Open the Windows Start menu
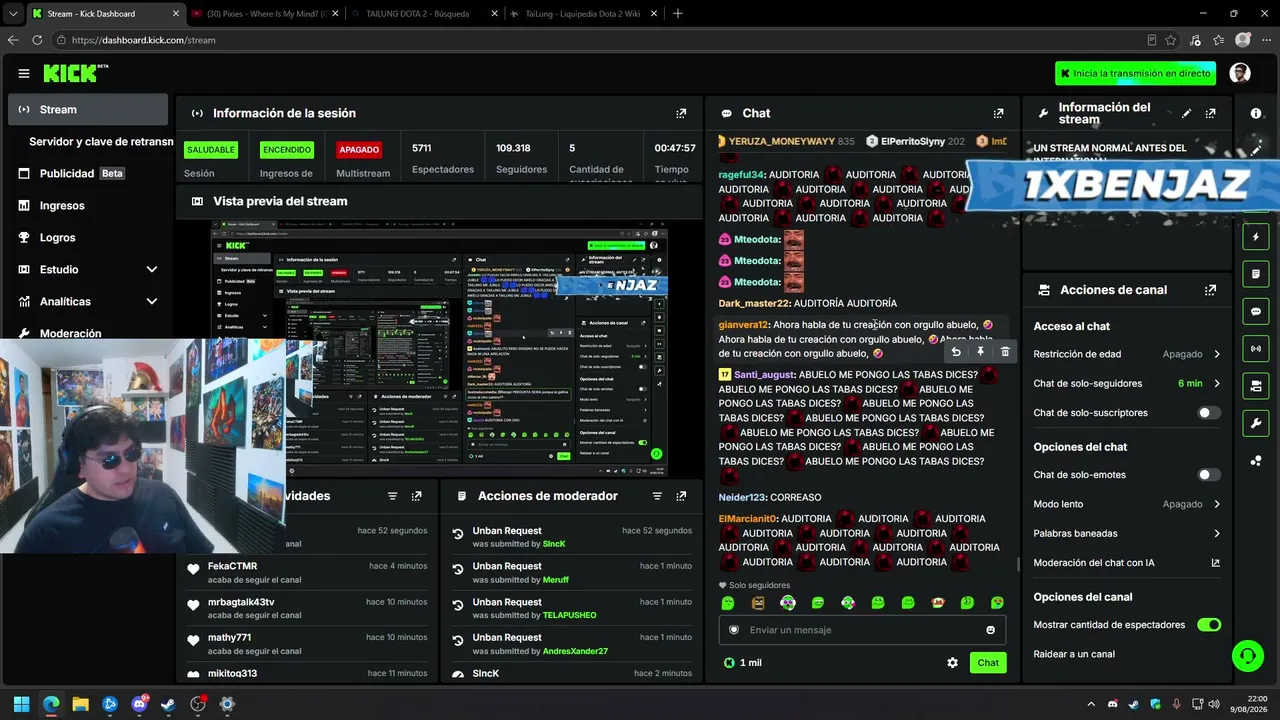The width and height of the screenshot is (1280, 720). click(21, 704)
